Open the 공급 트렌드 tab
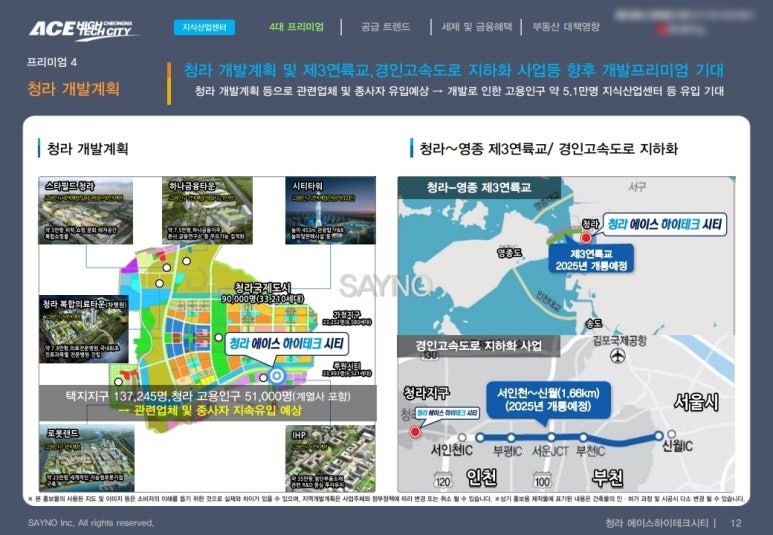773x535 pixels. (385, 27)
